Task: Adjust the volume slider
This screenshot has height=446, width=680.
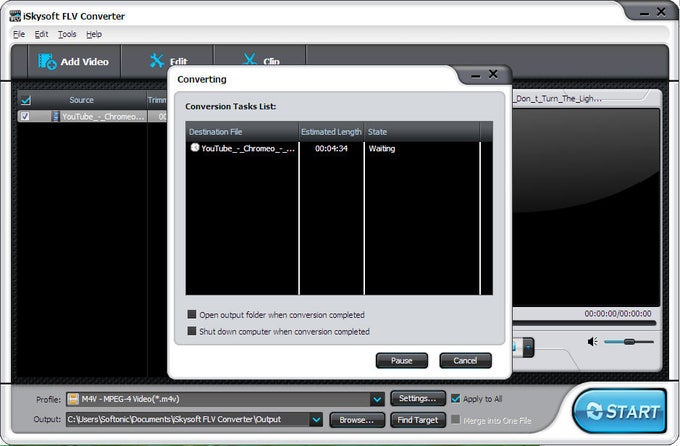Action: (x=629, y=342)
